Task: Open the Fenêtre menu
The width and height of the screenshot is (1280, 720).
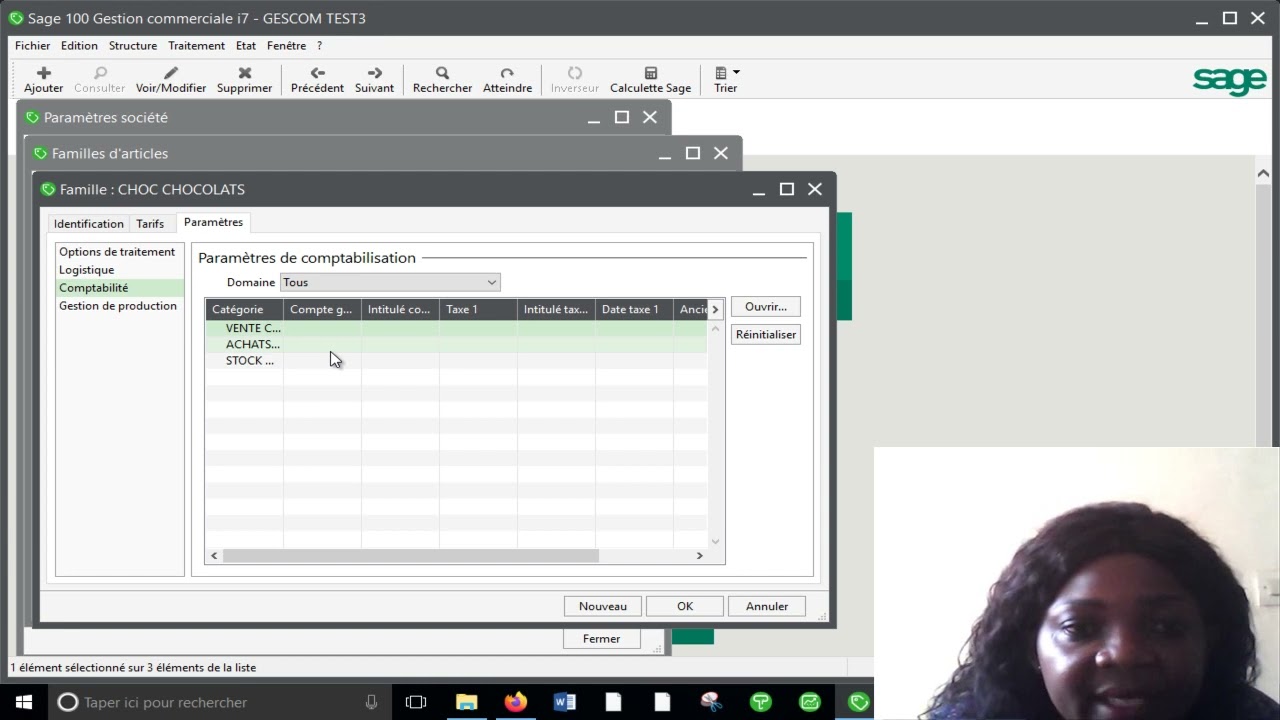Action: pyautogui.click(x=286, y=46)
